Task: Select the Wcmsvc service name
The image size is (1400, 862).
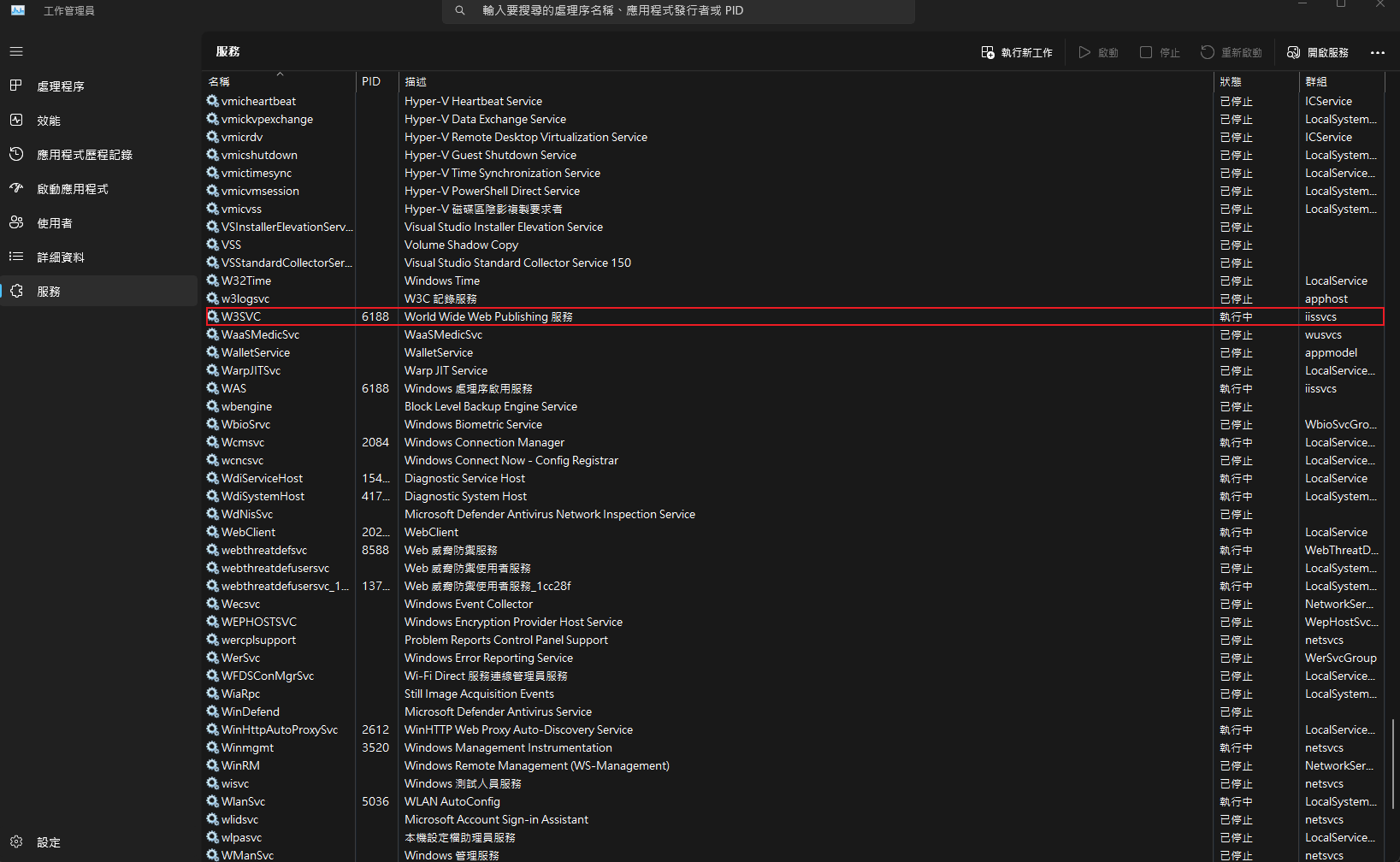Action: pos(243,442)
